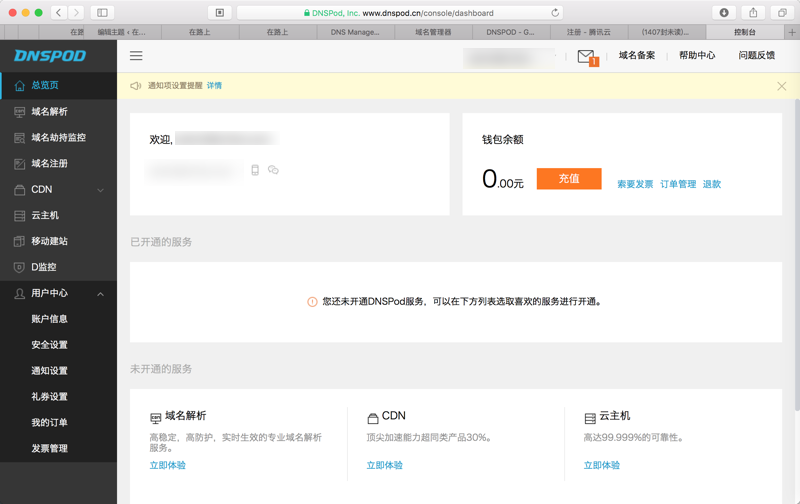Screen dimensions: 800x504
Task: Open the 礼券设置 sidebar item
Action: coord(49,397)
